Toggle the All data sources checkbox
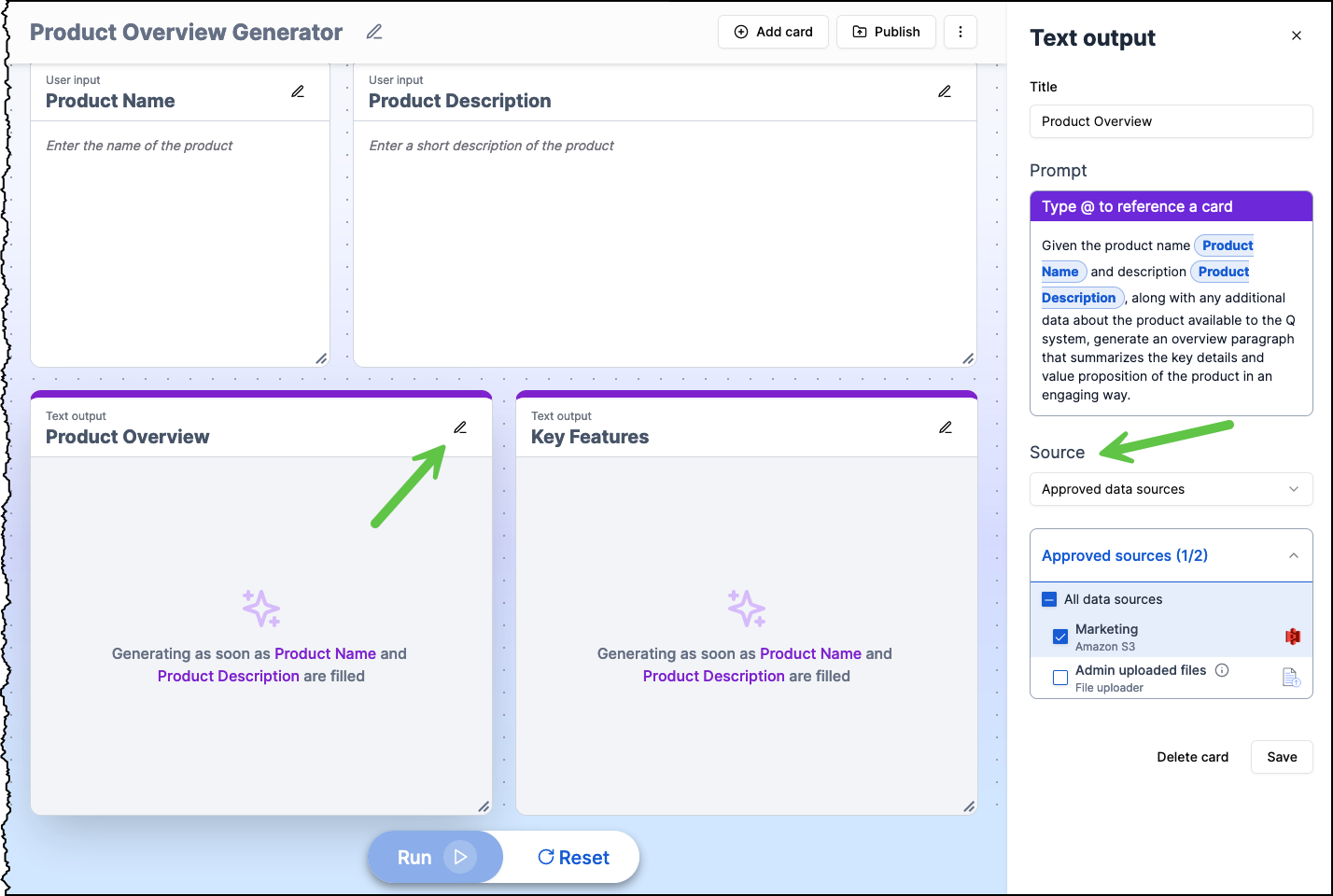 point(1049,599)
